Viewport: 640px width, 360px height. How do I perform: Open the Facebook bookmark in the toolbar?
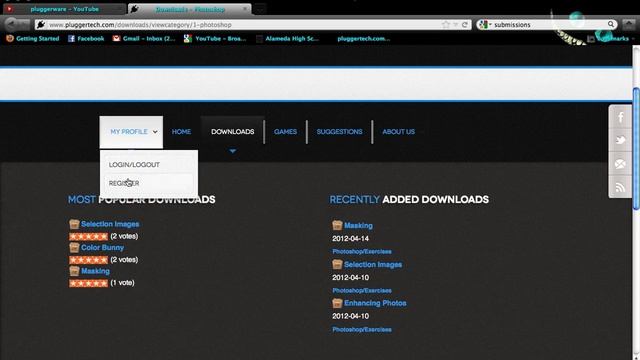point(86,38)
